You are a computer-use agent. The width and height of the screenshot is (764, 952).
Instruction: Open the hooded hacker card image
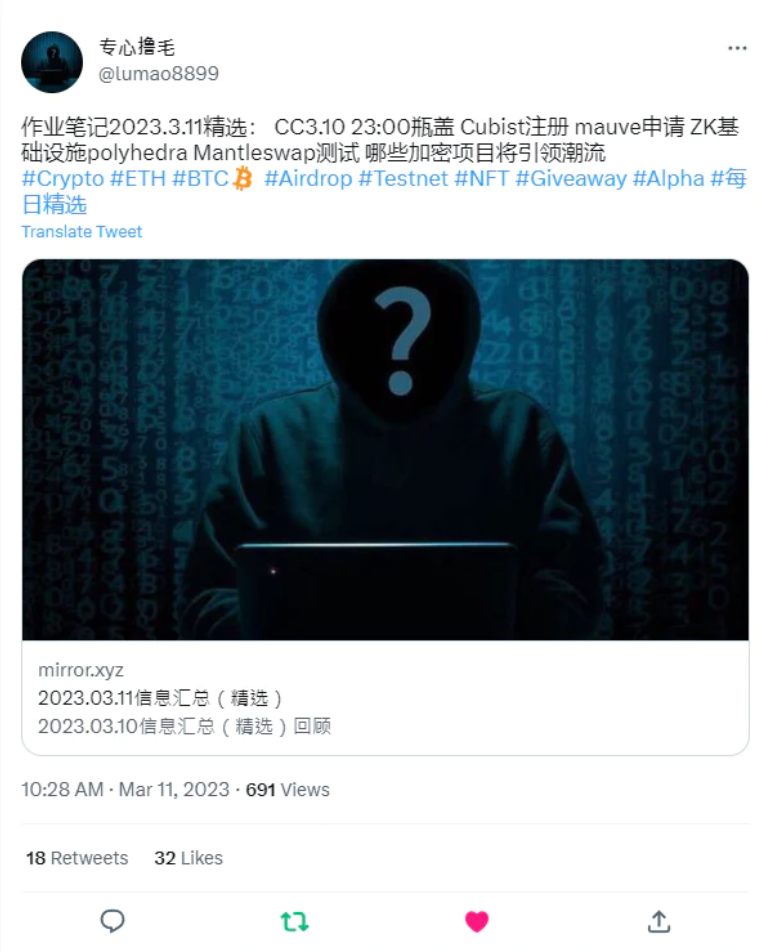point(385,449)
